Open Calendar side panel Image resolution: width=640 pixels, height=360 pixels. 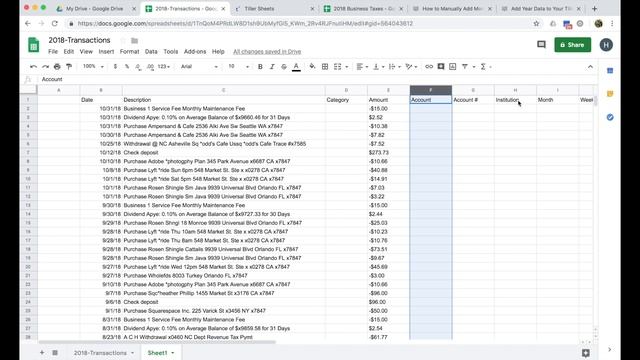610,71
